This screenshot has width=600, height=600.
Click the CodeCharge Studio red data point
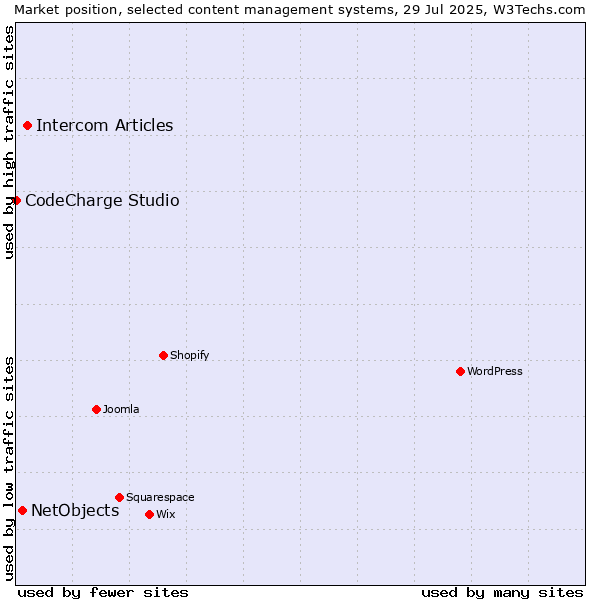point(16,201)
